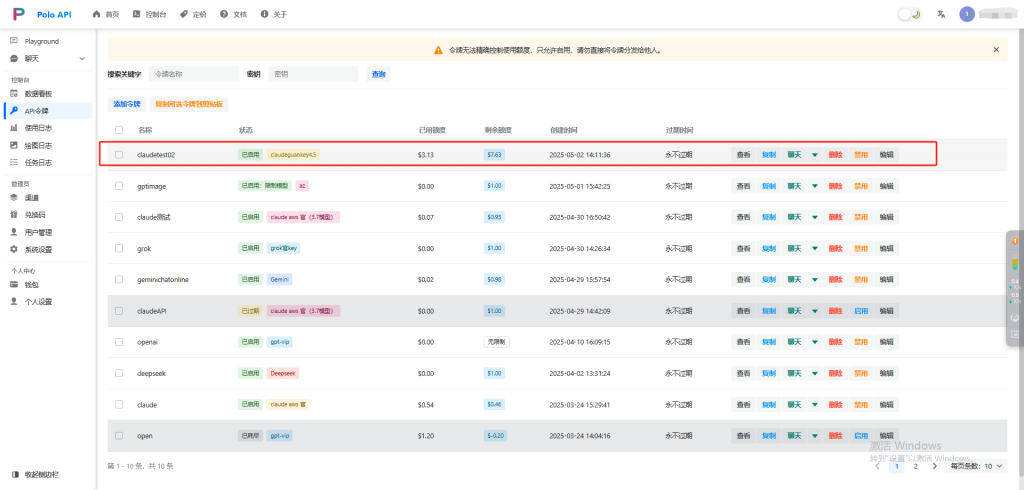Click 查看 for the claudetest02 token

[743, 155]
